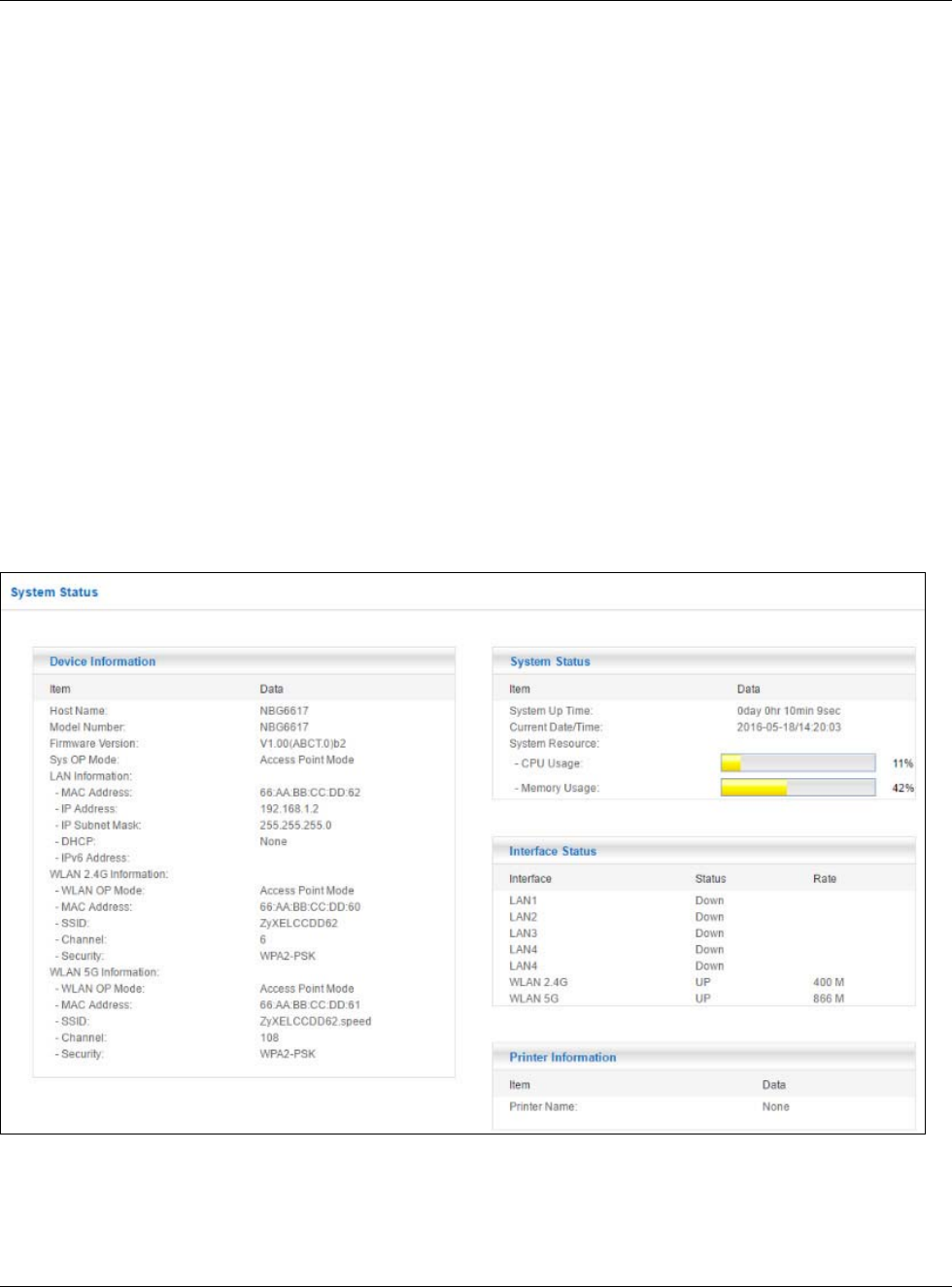Select LAN MAC address 66:AA:BB:CC:DD:62

click(310, 793)
